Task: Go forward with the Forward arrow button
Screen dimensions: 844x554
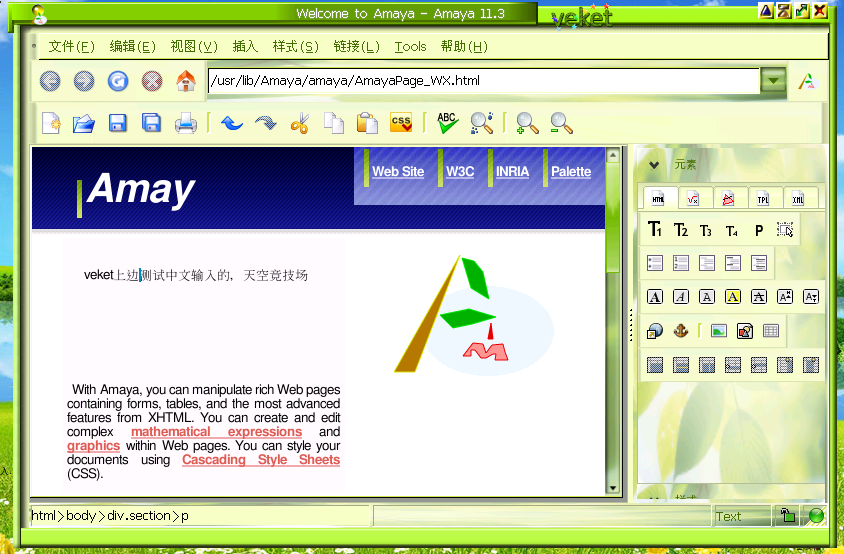Action: click(x=84, y=81)
